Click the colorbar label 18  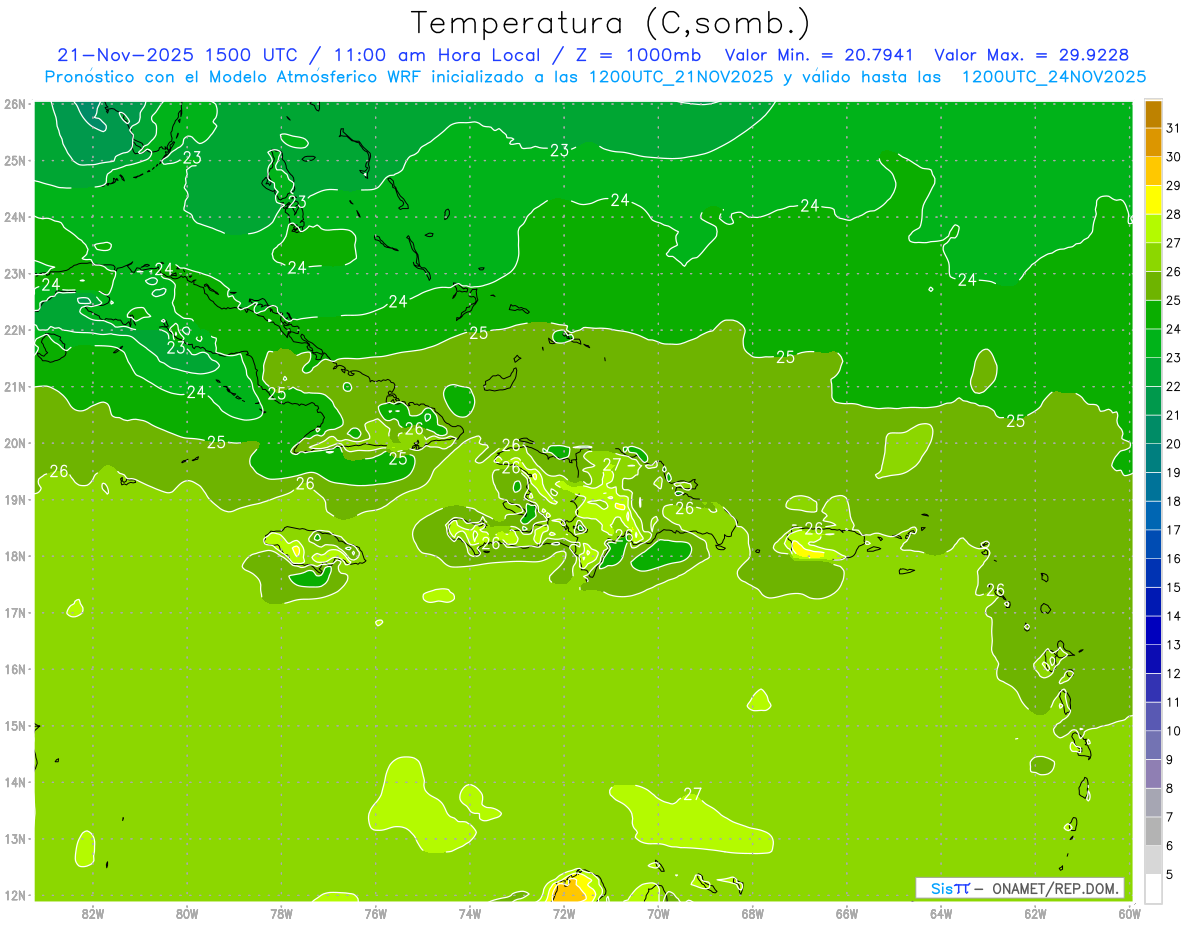tap(1174, 501)
